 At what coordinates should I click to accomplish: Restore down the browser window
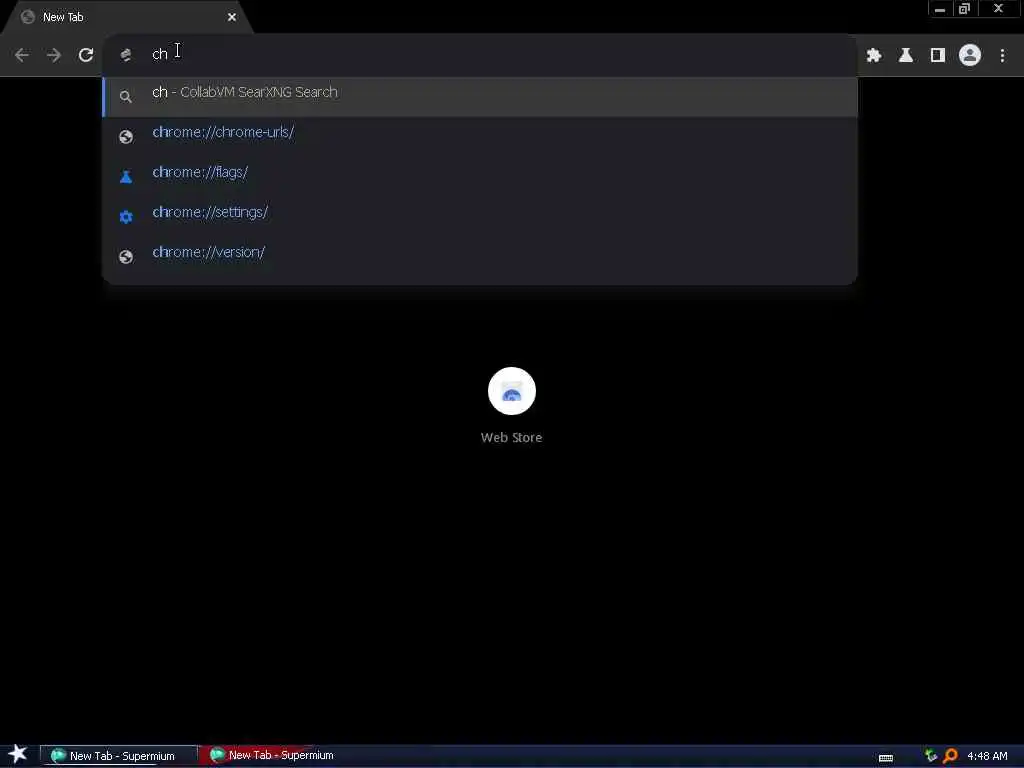pyautogui.click(x=965, y=8)
